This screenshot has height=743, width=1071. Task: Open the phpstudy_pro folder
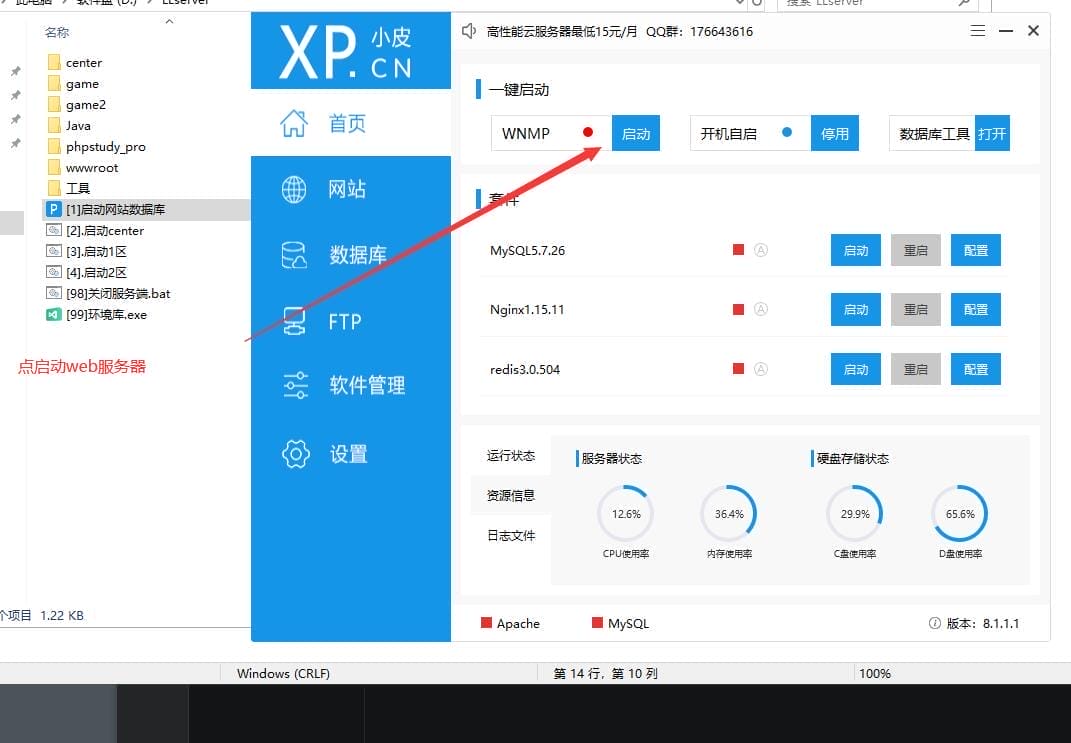pos(105,147)
